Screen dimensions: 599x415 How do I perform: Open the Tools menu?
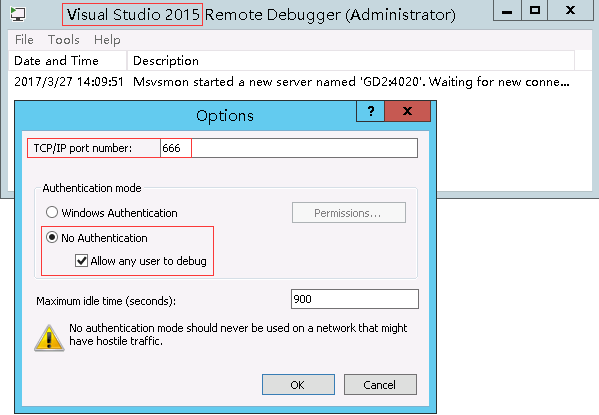coord(63,40)
